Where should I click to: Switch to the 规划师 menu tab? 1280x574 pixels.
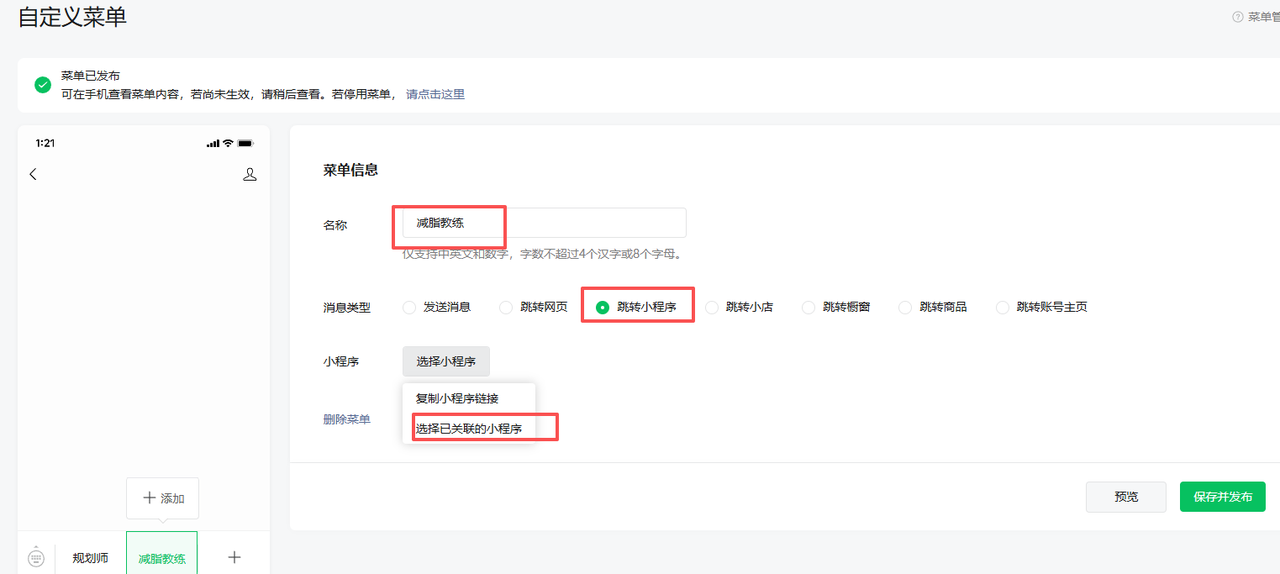90,558
